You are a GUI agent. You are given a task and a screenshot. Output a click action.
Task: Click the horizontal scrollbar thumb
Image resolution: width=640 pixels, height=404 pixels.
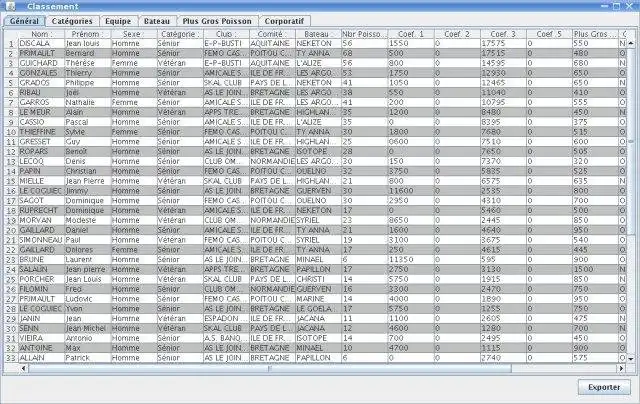[269, 368]
